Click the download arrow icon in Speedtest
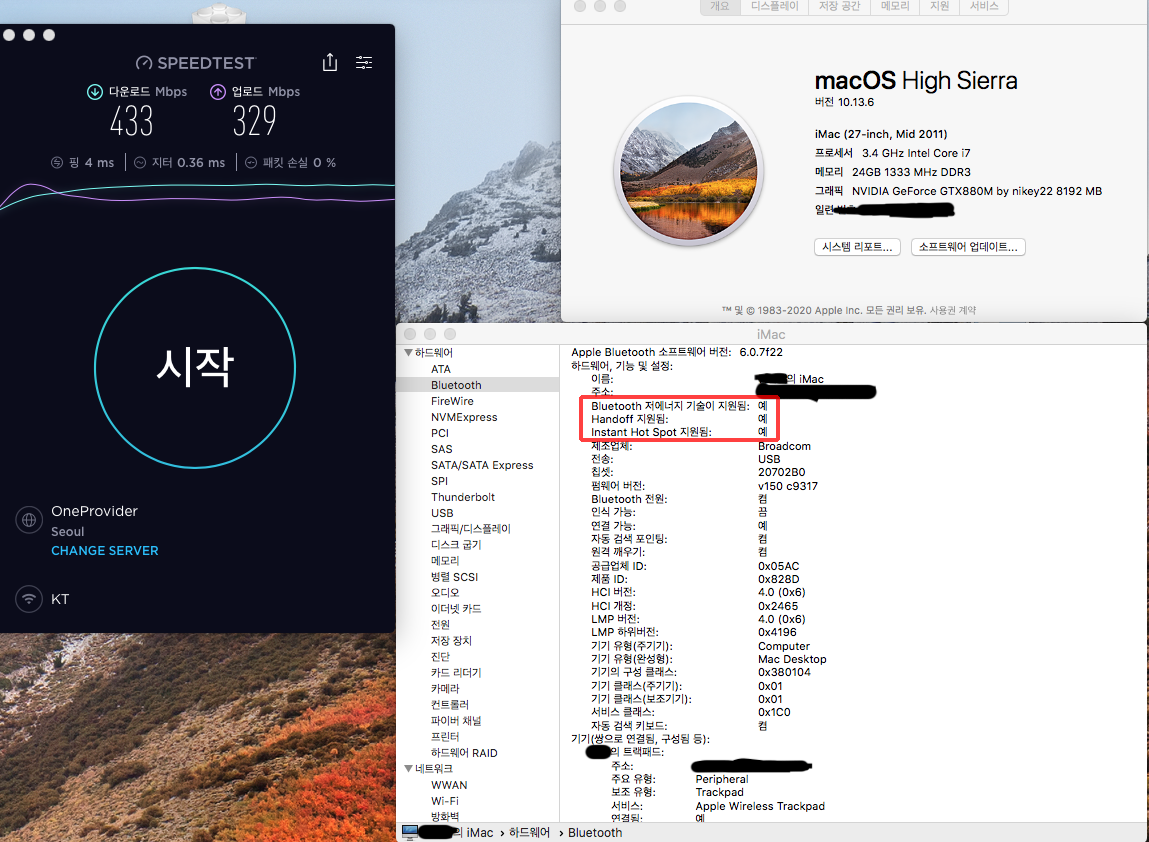 point(95,92)
